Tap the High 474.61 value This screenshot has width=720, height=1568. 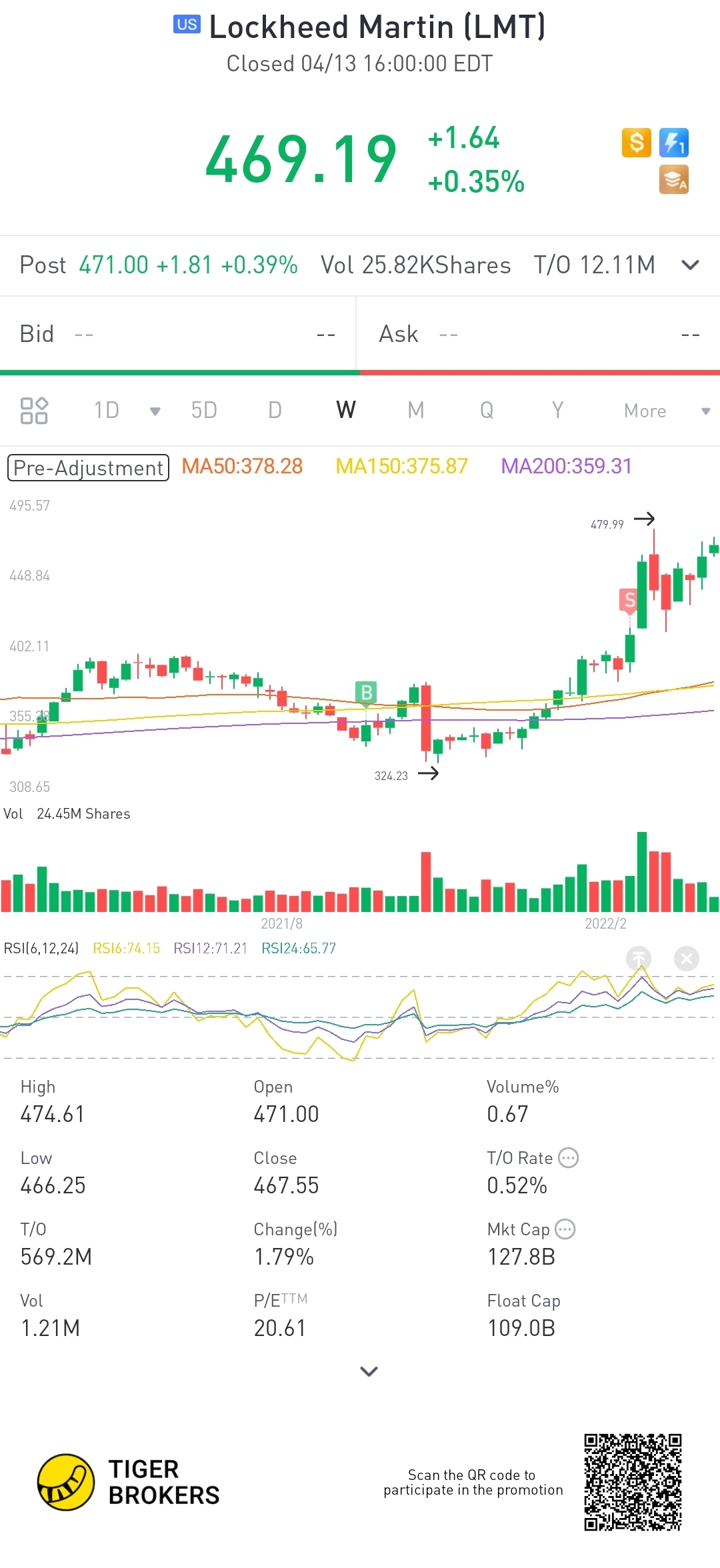coord(53,1114)
